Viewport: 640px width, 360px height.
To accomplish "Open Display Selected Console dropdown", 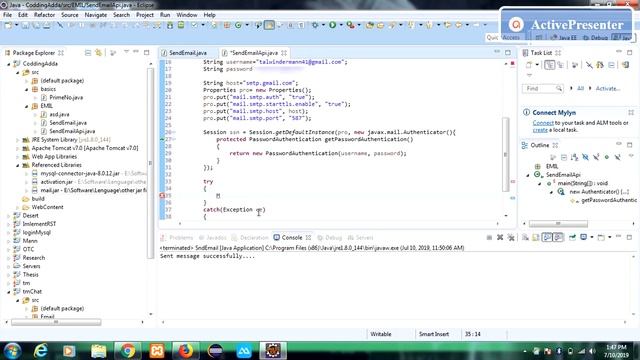I will point(591,238).
